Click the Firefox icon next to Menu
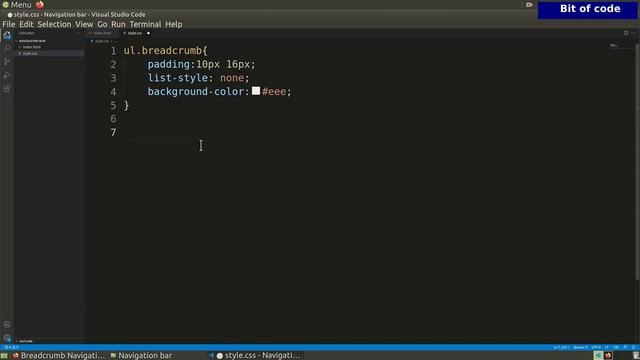The image size is (640, 360). pos(40,4)
